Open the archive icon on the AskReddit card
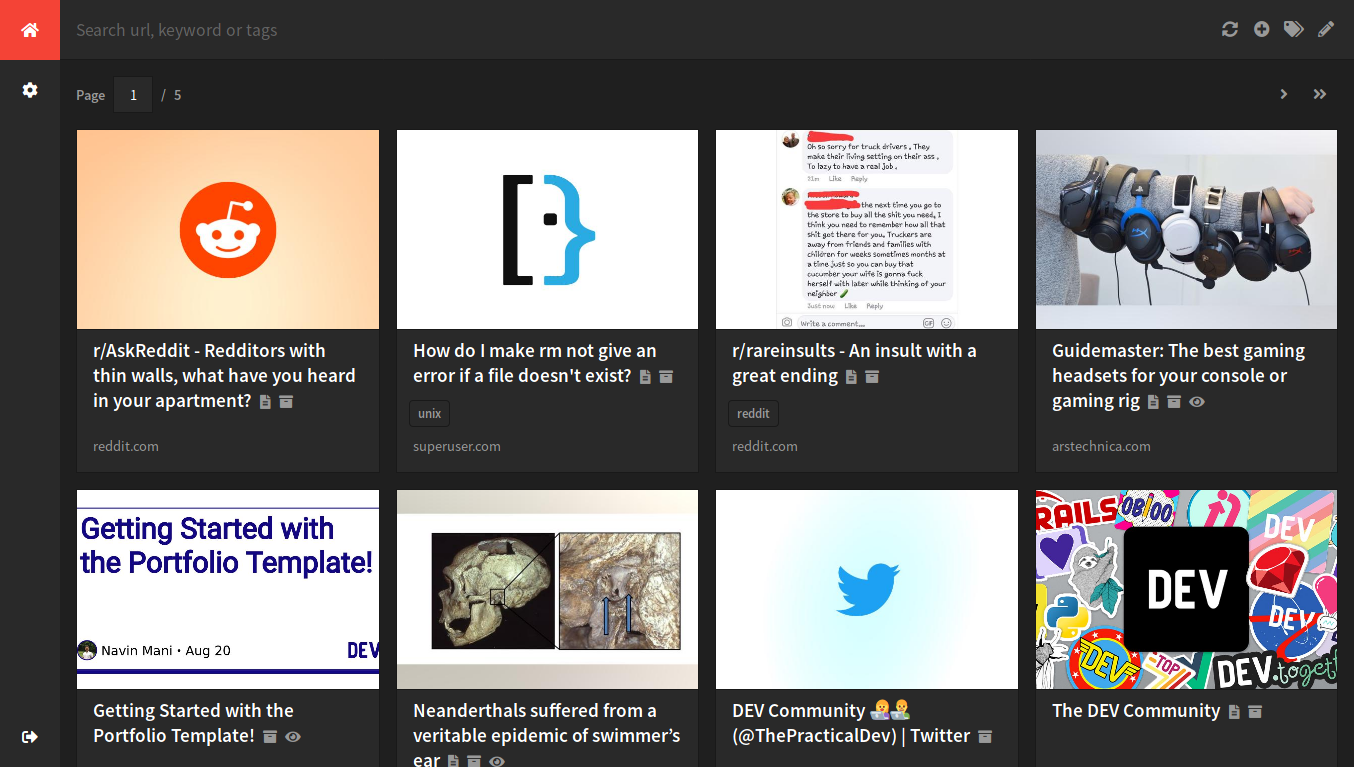1354x767 pixels. point(286,401)
